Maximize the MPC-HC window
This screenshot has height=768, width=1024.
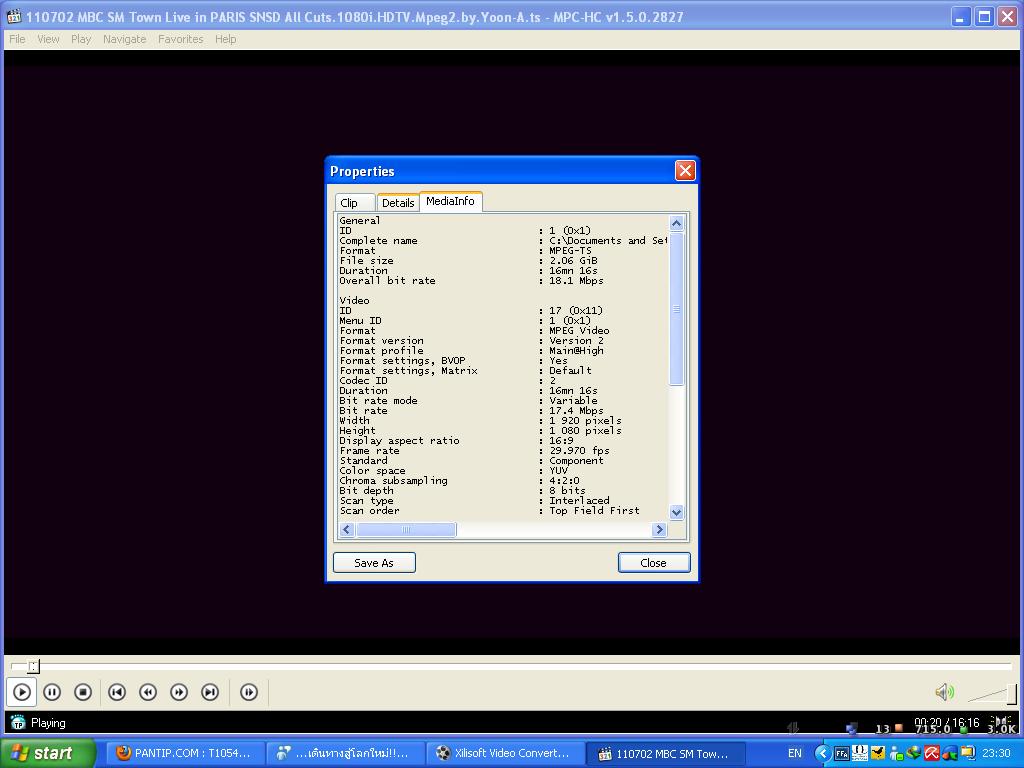tap(984, 17)
